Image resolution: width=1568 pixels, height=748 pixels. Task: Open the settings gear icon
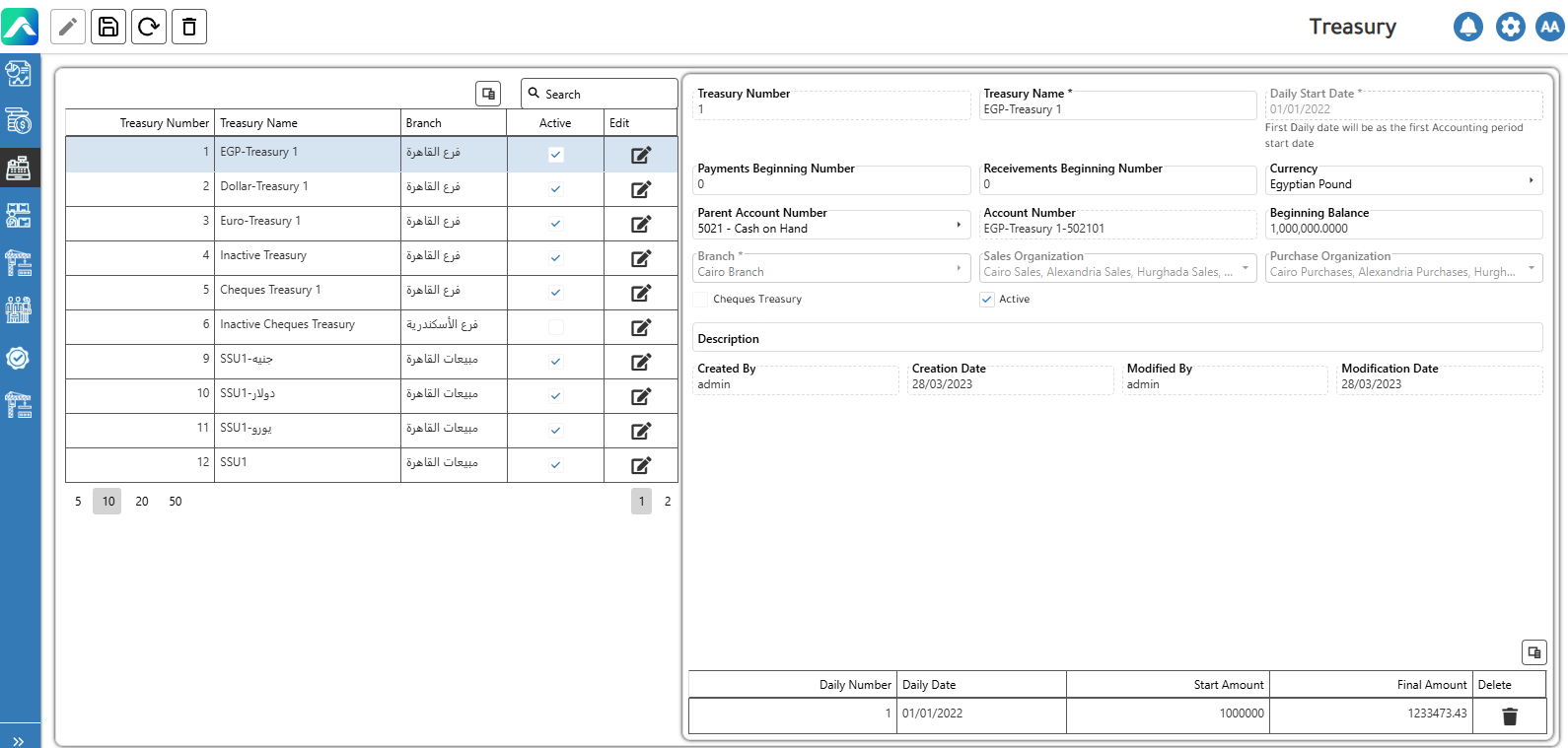[x=1510, y=27]
